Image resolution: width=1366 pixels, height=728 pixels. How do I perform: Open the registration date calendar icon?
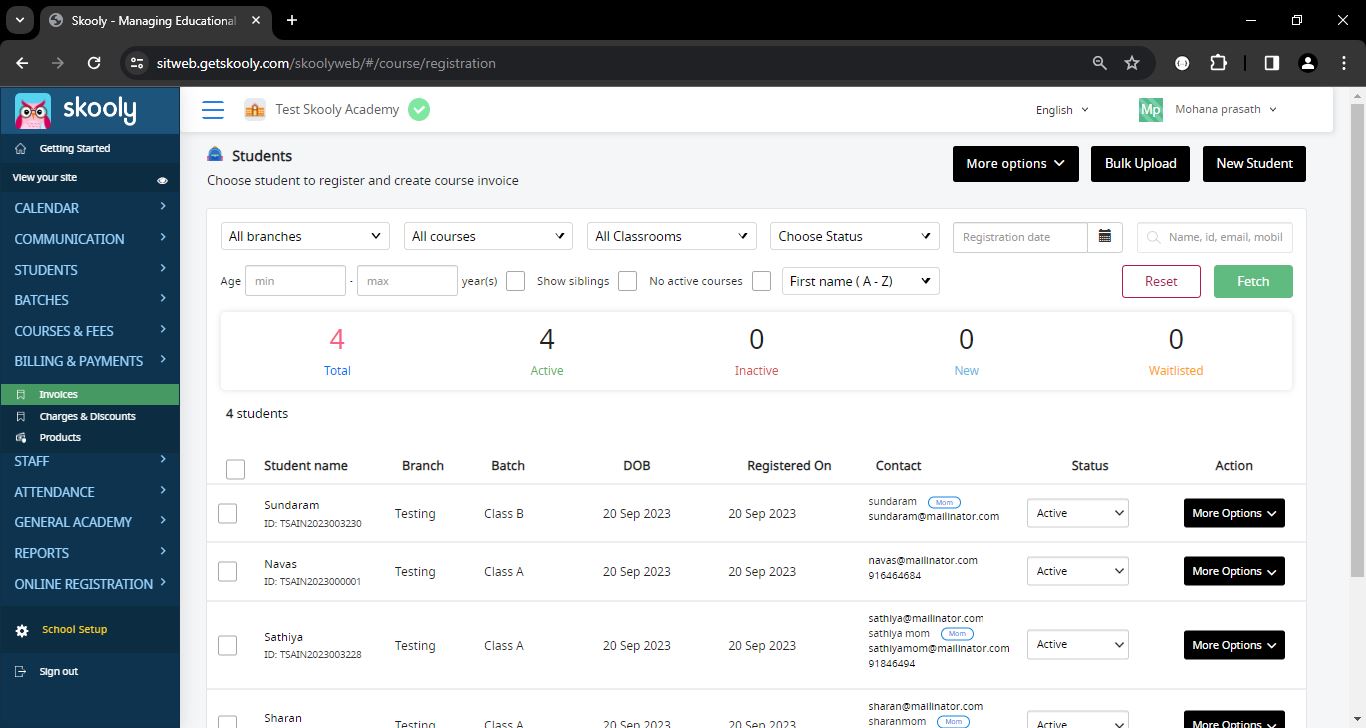pos(1105,237)
